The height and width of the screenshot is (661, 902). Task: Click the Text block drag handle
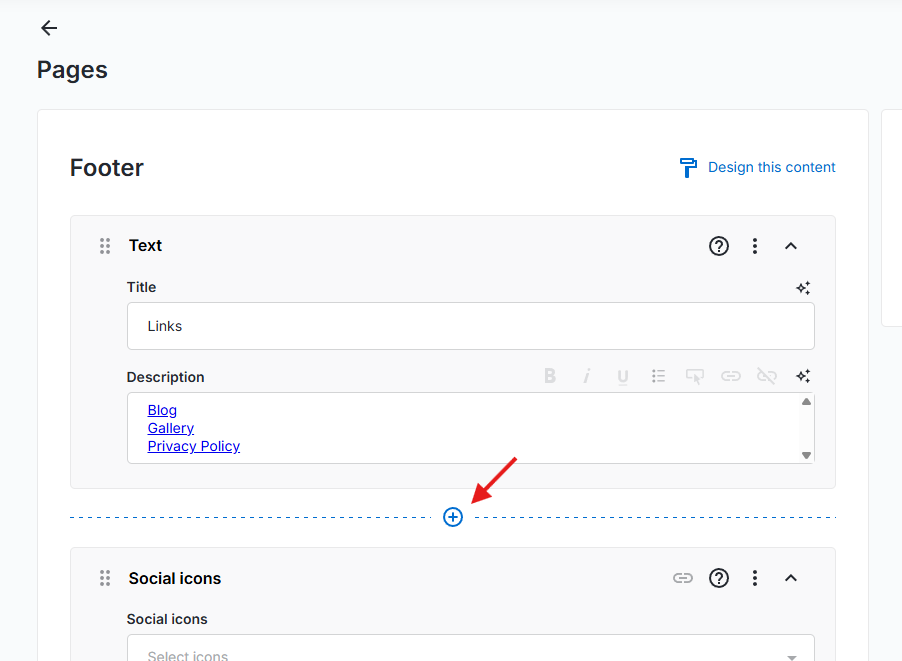[105, 246]
